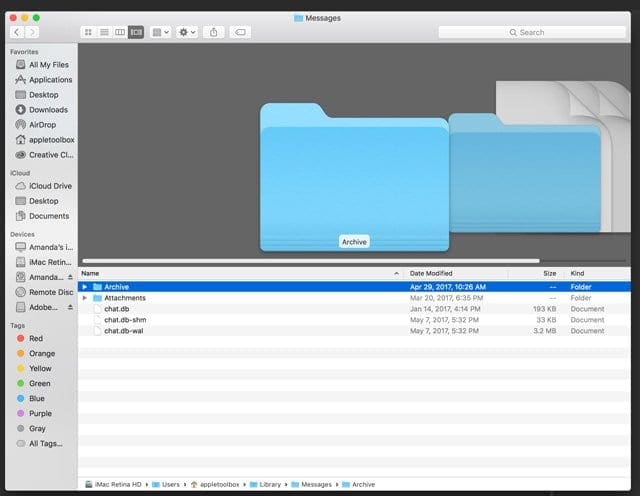Expand the Archive folder disclosure triangle
Viewport: 640px width, 496px height.
85,287
